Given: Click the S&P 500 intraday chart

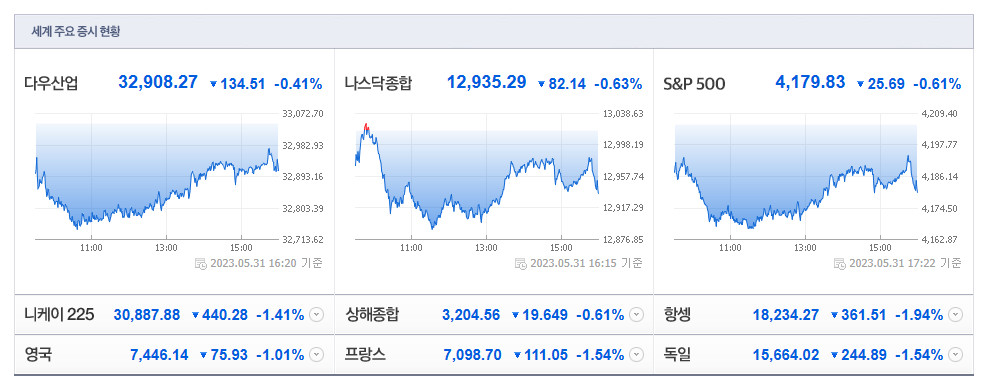Looking at the screenshot, I should [x=796, y=176].
